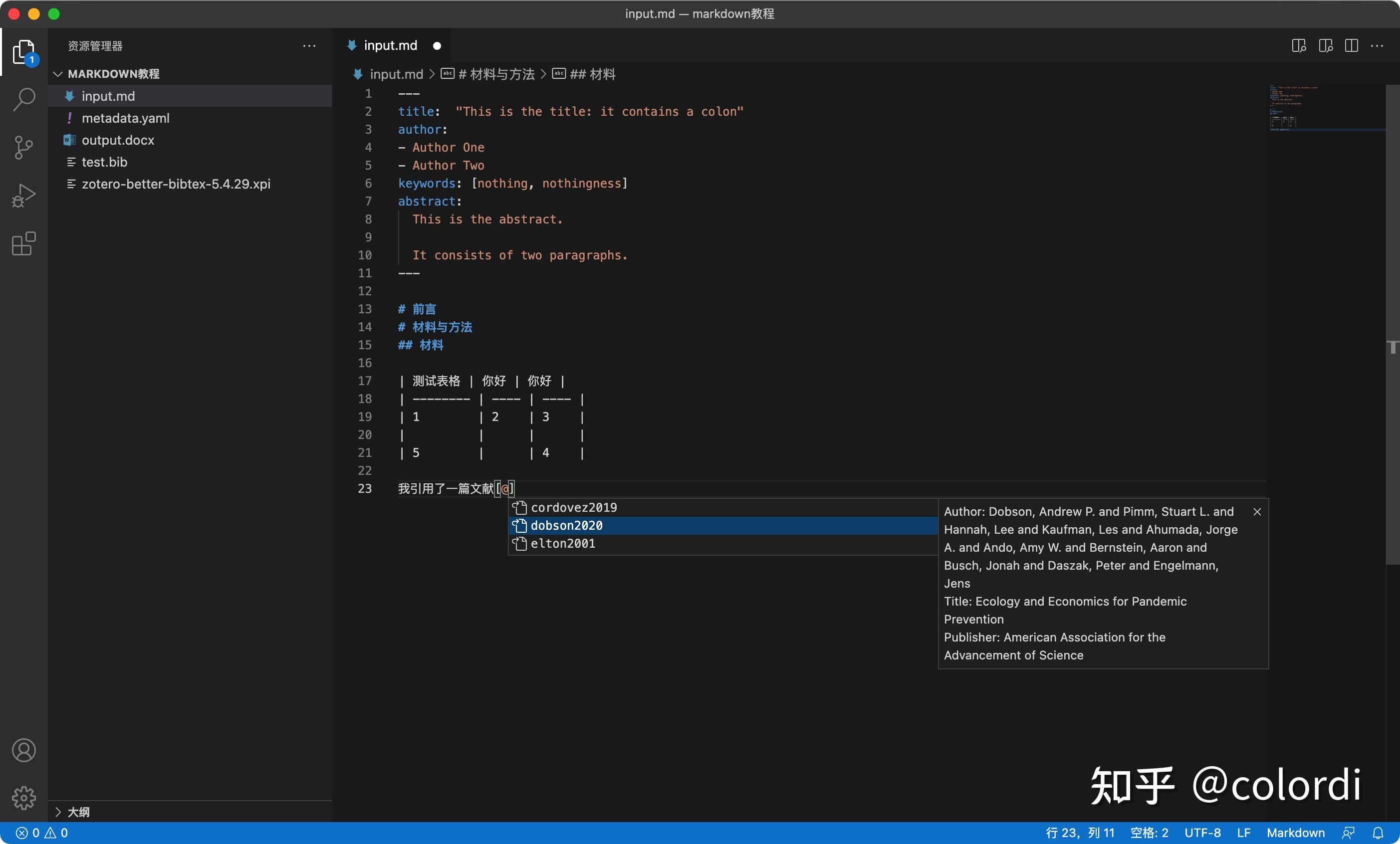1400x844 pixels.
Task: Open notifications bell in status bar
Action: click(x=1378, y=833)
